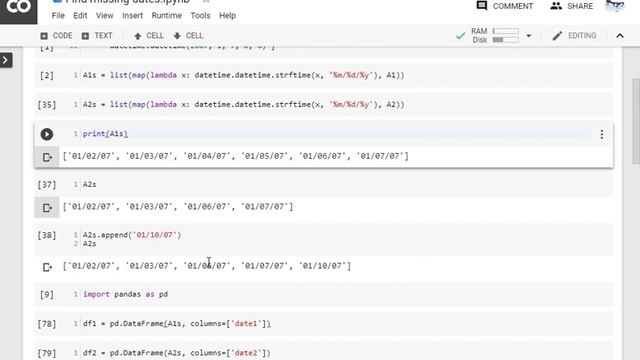This screenshot has height=360, width=640.
Task: Click cell 37 output list of four dates
Action: click(178, 207)
